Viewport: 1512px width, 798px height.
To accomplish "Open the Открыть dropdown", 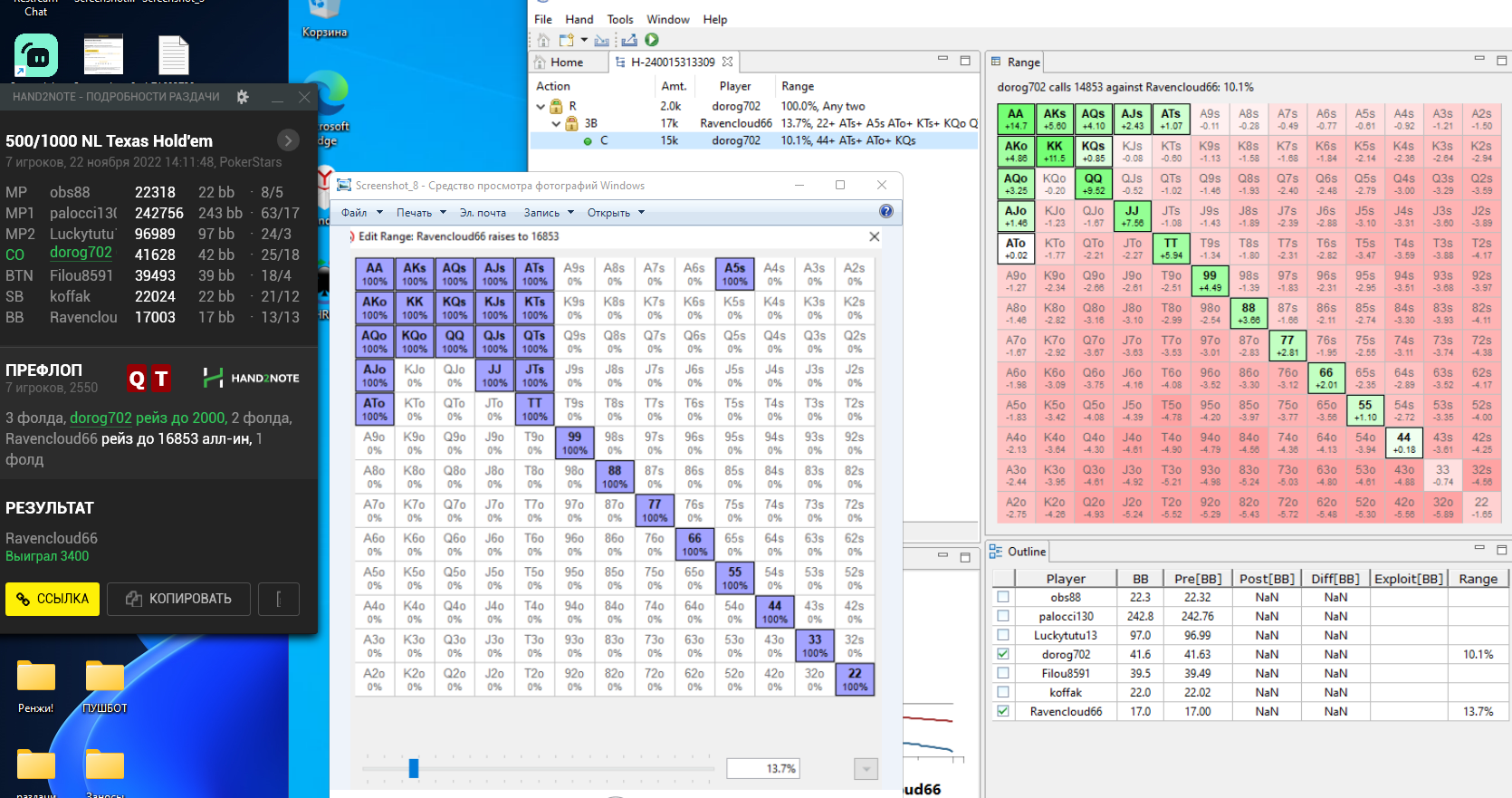I will (x=616, y=213).
